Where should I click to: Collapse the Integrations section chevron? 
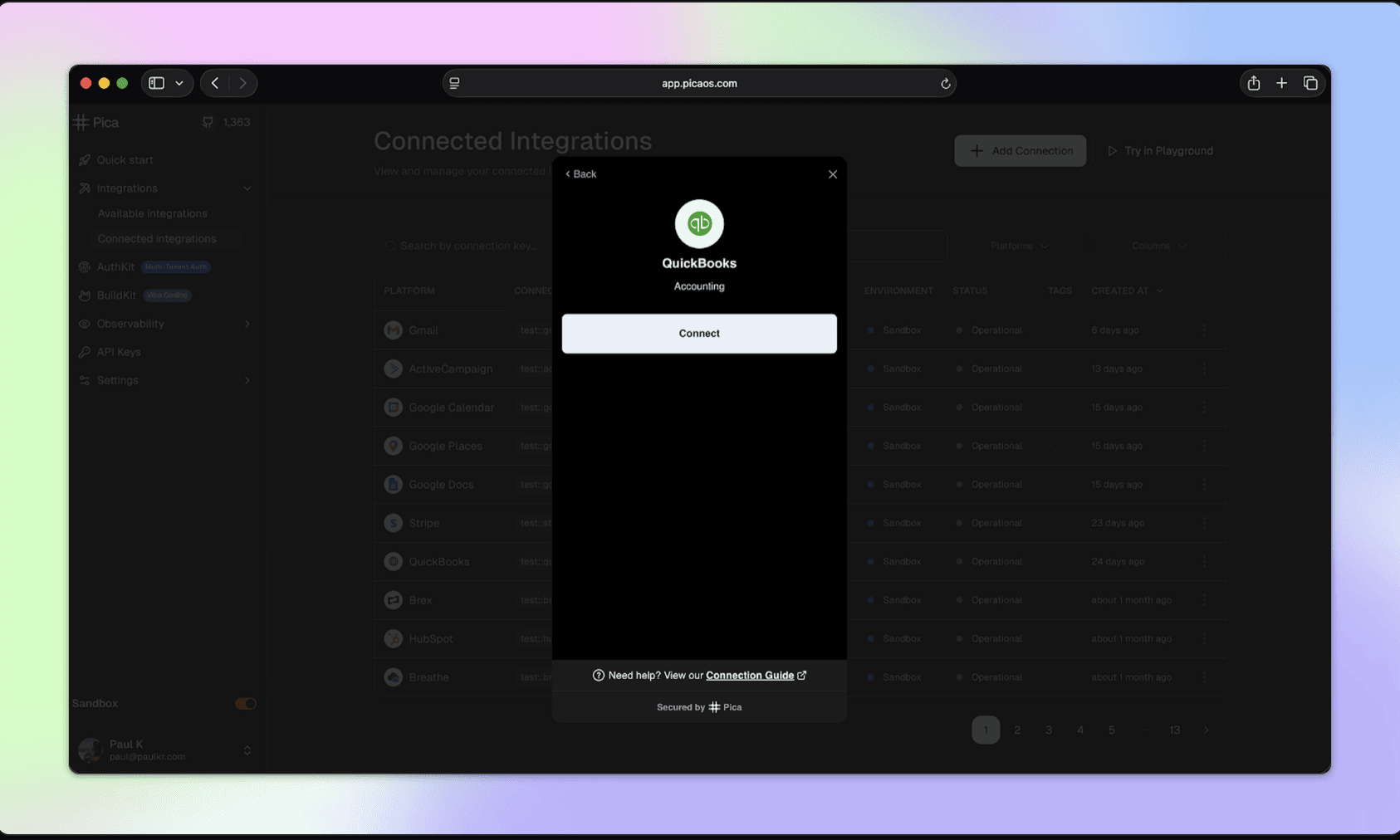click(x=247, y=188)
